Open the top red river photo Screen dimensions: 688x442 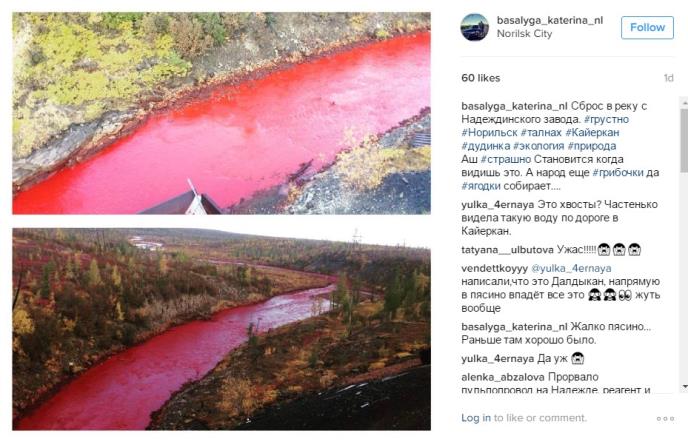click(222, 113)
